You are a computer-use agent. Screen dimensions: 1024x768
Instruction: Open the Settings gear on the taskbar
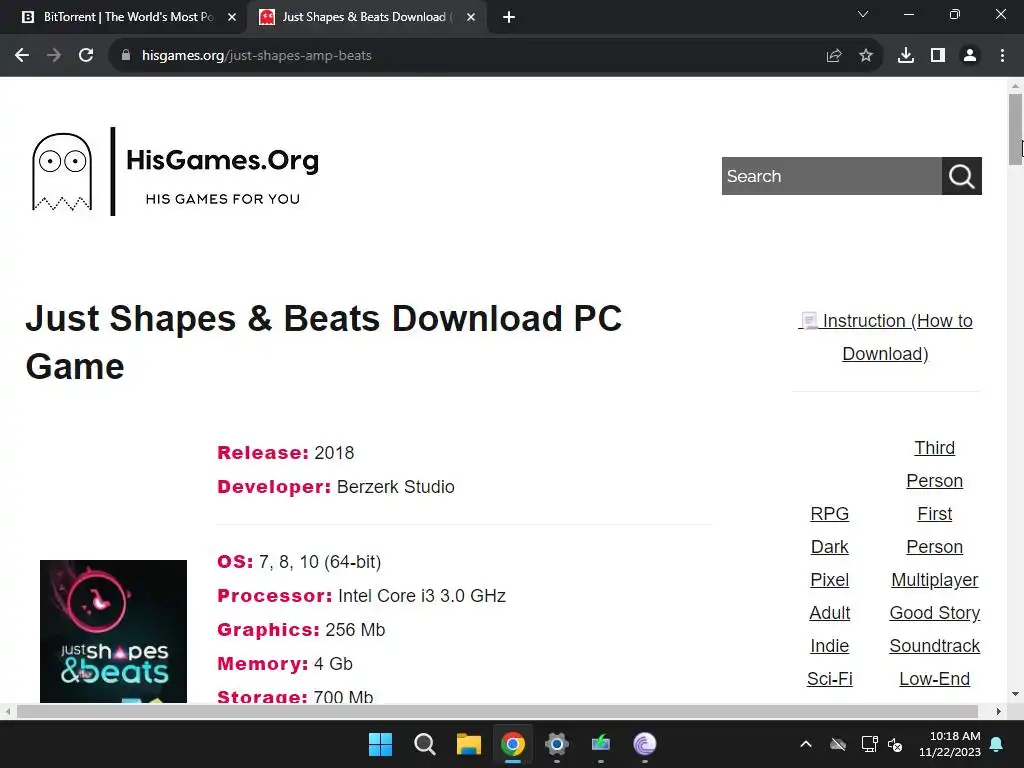point(556,744)
